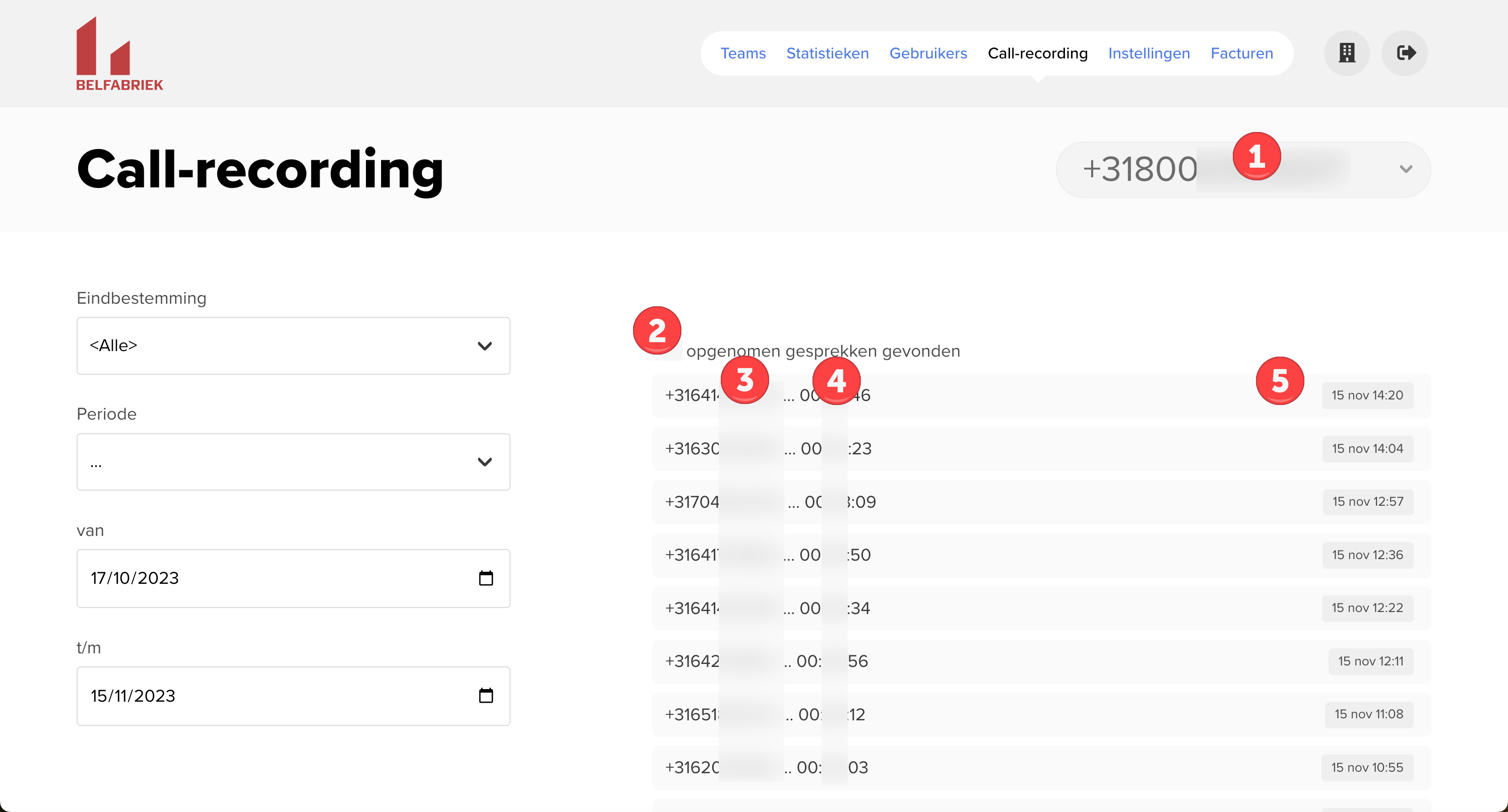Click numbered badge icon 2 near gesprekken
Viewport: 1508px width, 812px height.
click(x=658, y=329)
